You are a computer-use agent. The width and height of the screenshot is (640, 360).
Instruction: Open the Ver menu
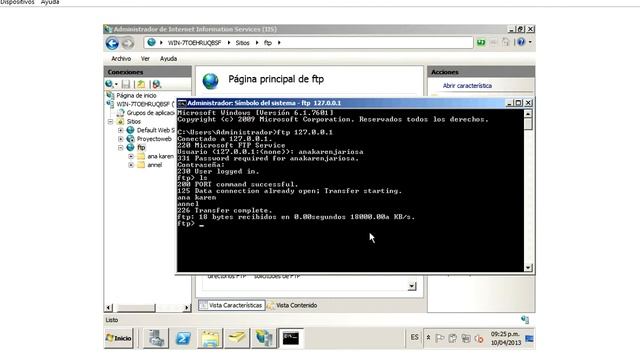click(145, 59)
